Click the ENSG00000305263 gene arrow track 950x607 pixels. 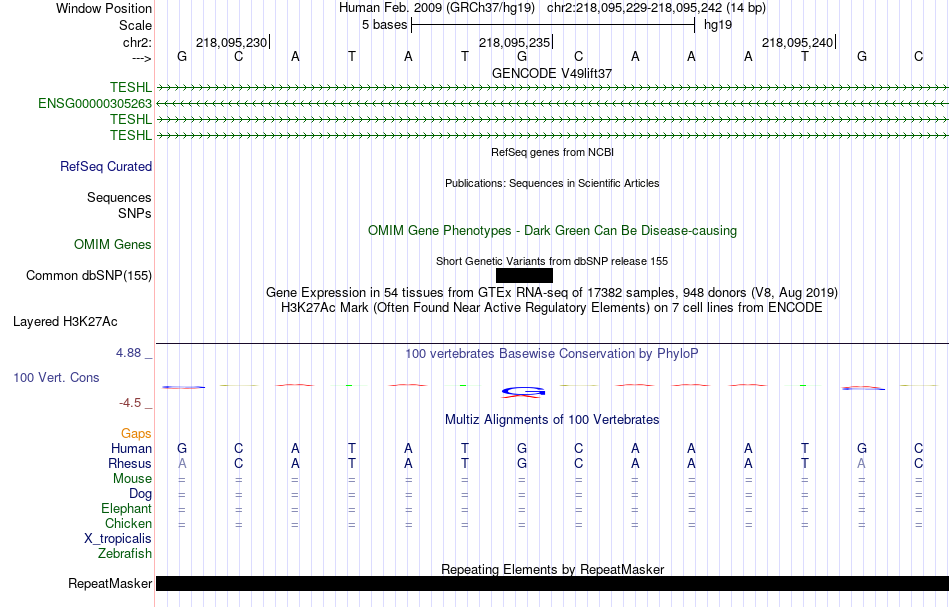click(552, 104)
